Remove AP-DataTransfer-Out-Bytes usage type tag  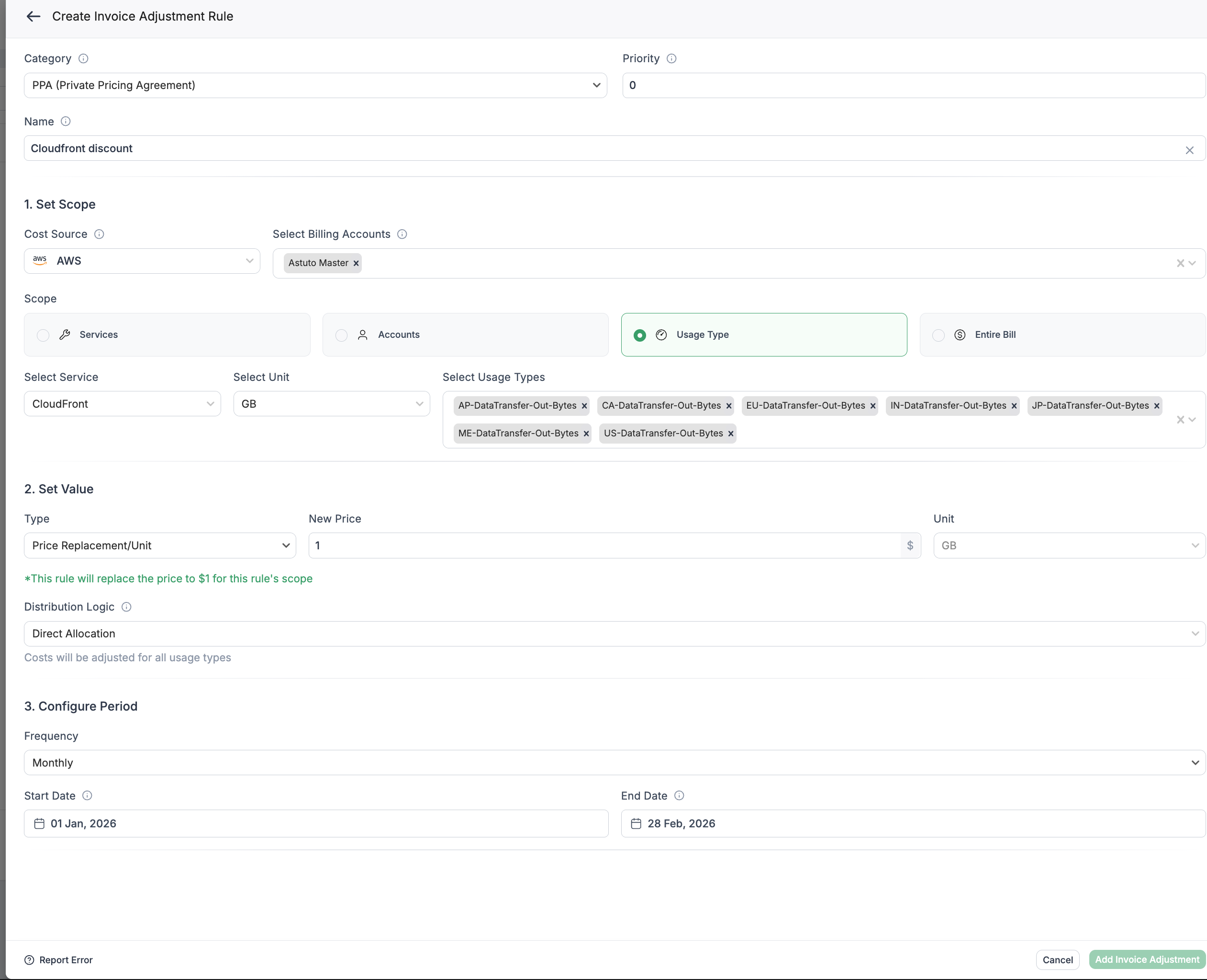point(584,406)
